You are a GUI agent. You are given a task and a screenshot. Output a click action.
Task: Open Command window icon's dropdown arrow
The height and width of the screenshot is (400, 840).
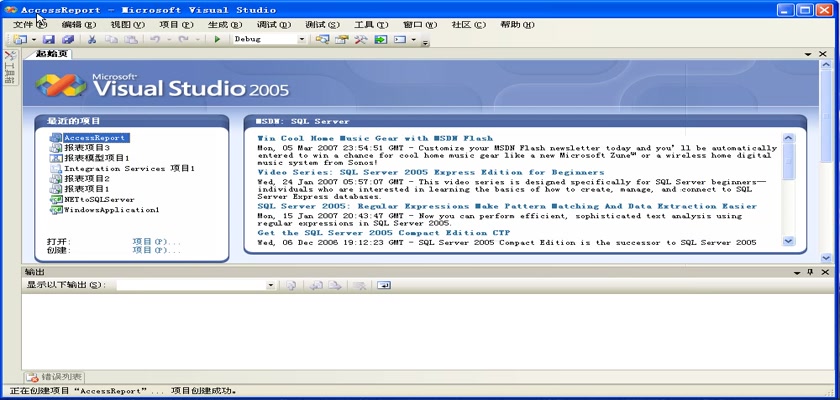click(414, 40)
